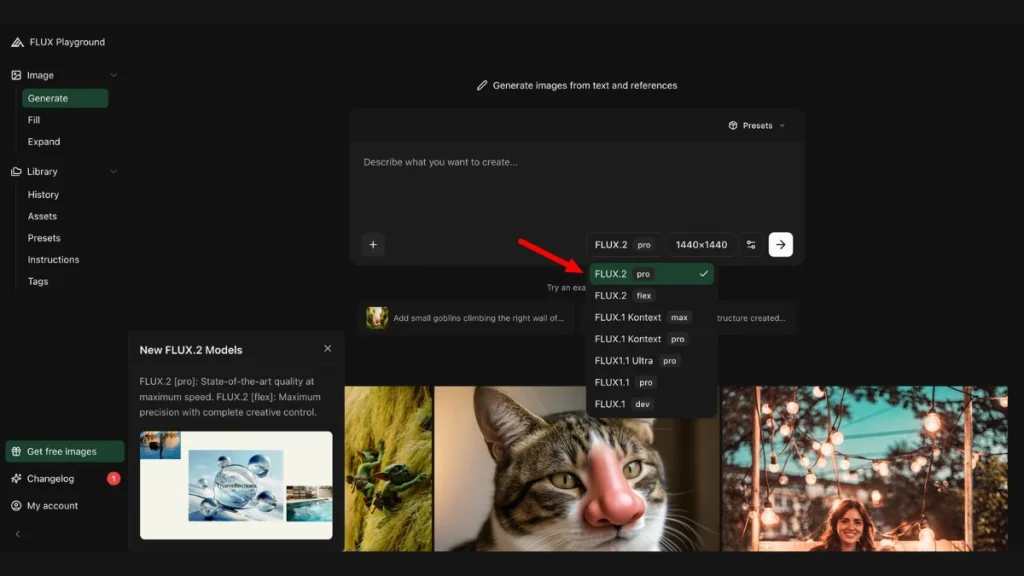Click the plus icon to add reference

pos(373,245)
